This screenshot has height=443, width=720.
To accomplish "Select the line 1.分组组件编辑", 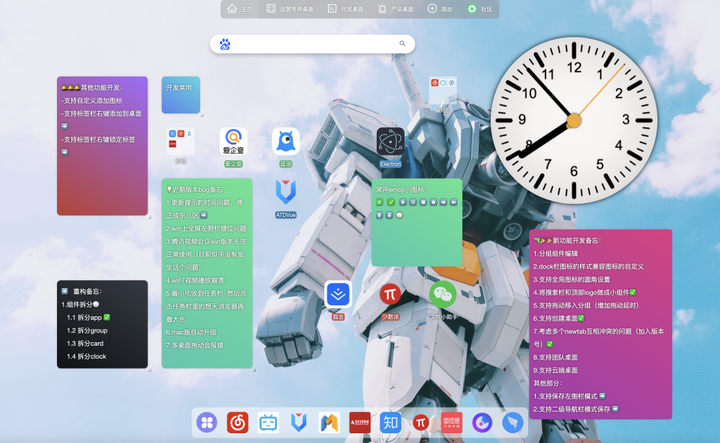I will point(556,253).
